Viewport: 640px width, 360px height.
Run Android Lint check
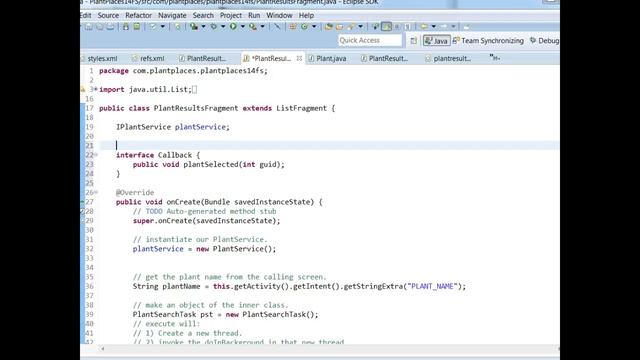pos(153,27)
